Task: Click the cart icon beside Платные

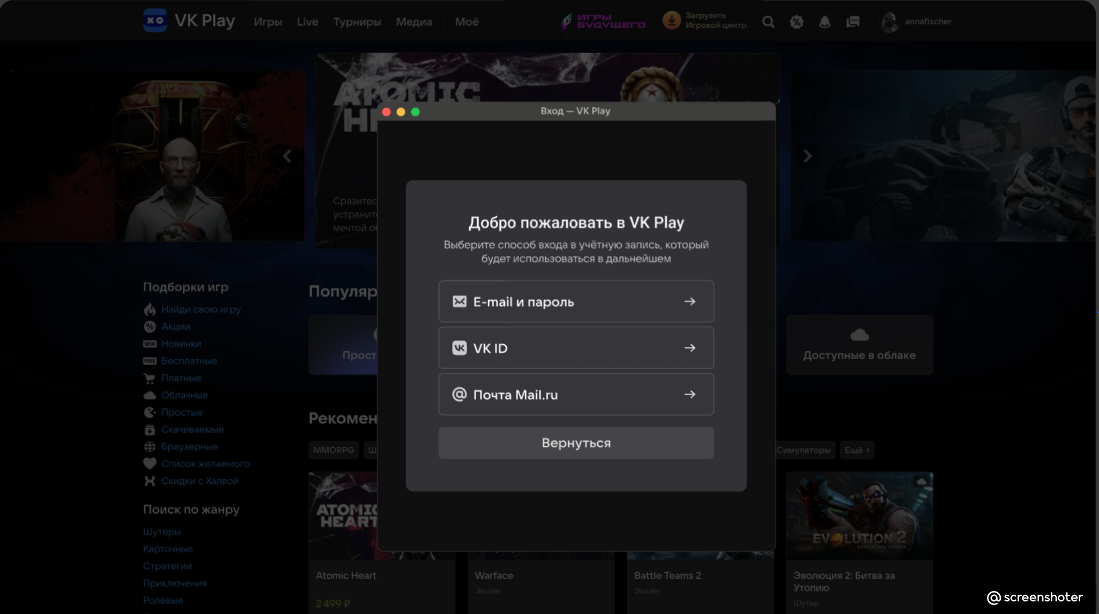Action: click(x=149, y=378)
